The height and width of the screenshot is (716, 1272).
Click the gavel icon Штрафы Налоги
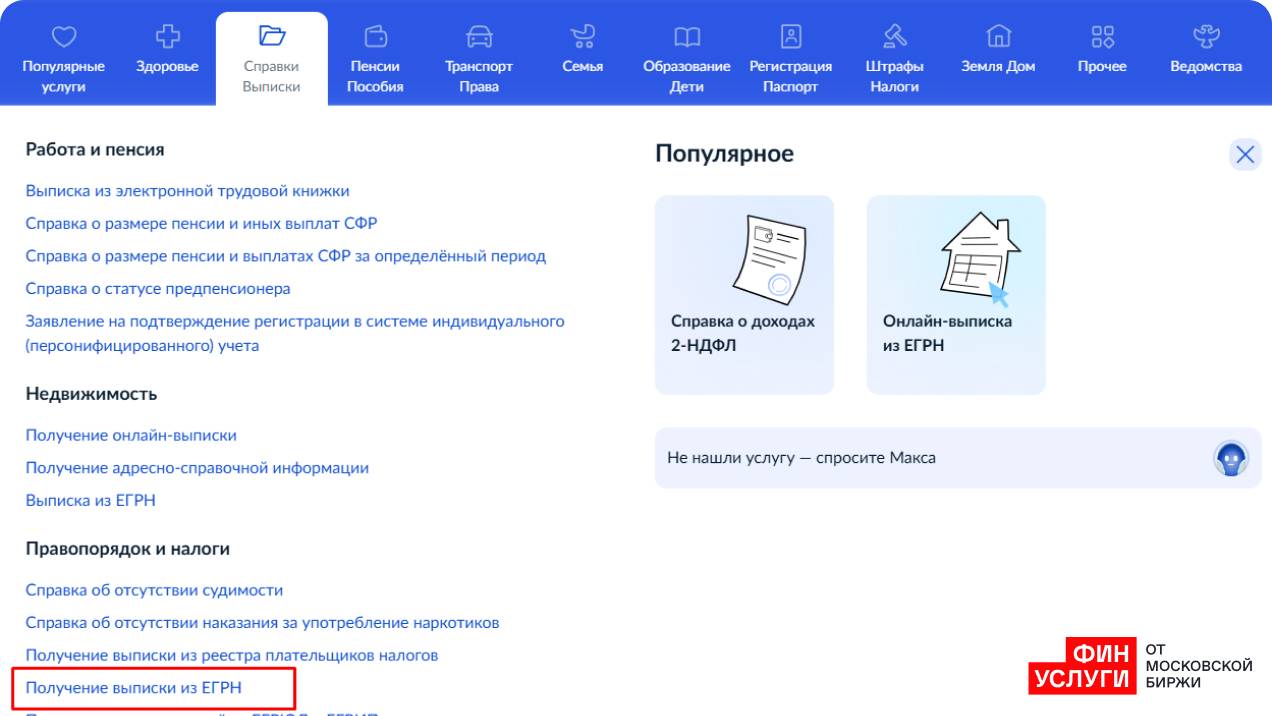[895, 37]
